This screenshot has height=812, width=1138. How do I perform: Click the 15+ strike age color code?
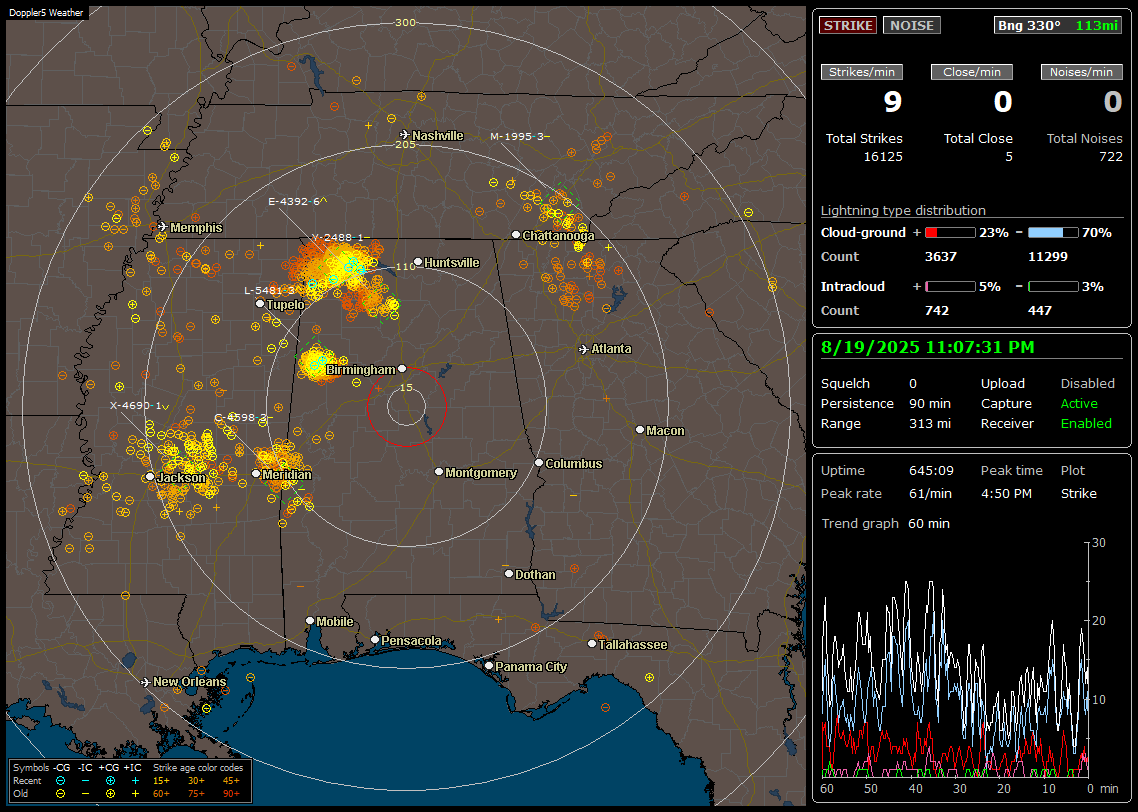[x=161, y=781]
